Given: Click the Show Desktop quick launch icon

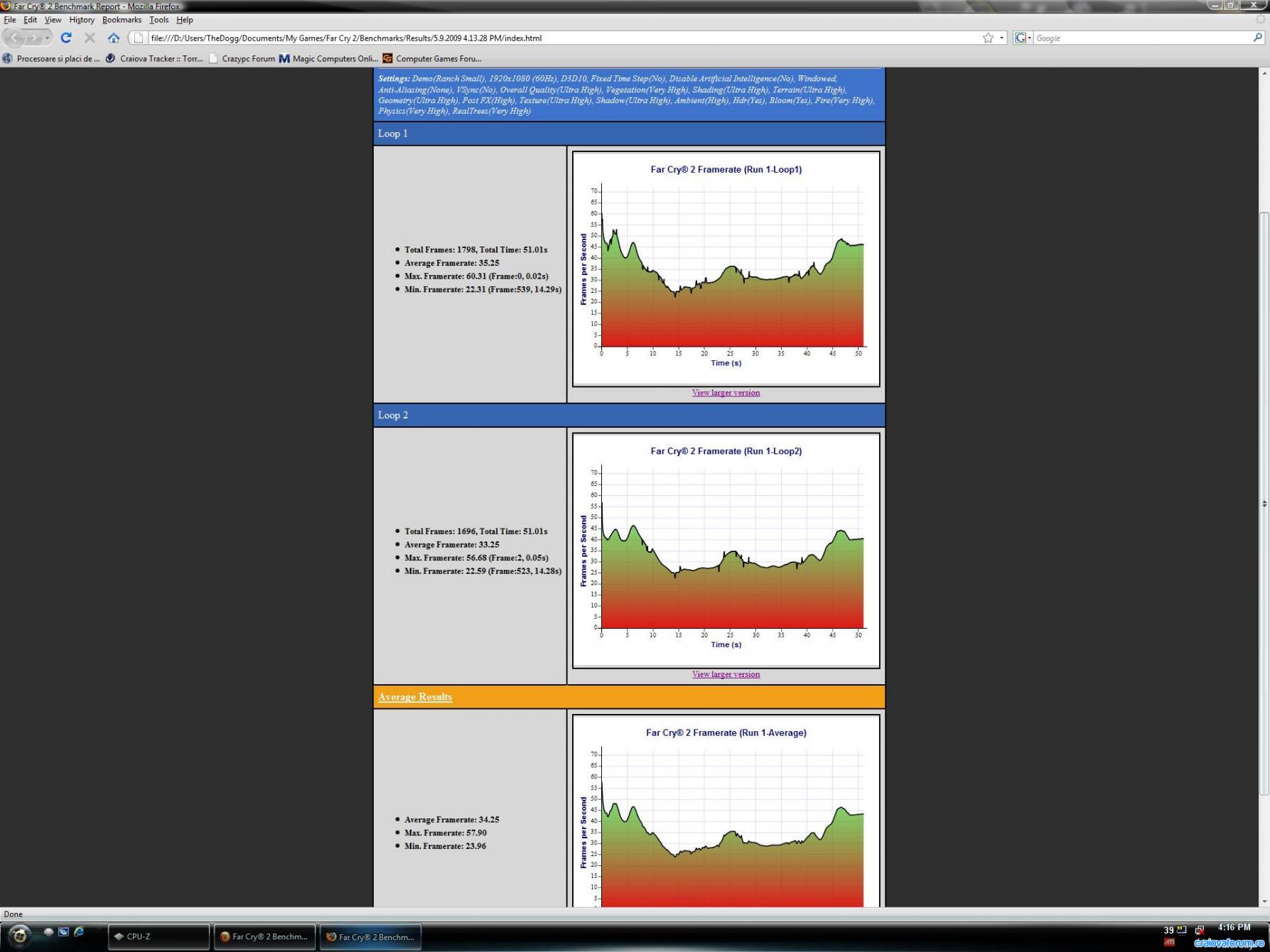Looking at the screenshot, I should pyautogui.click(x=48, y=931).
